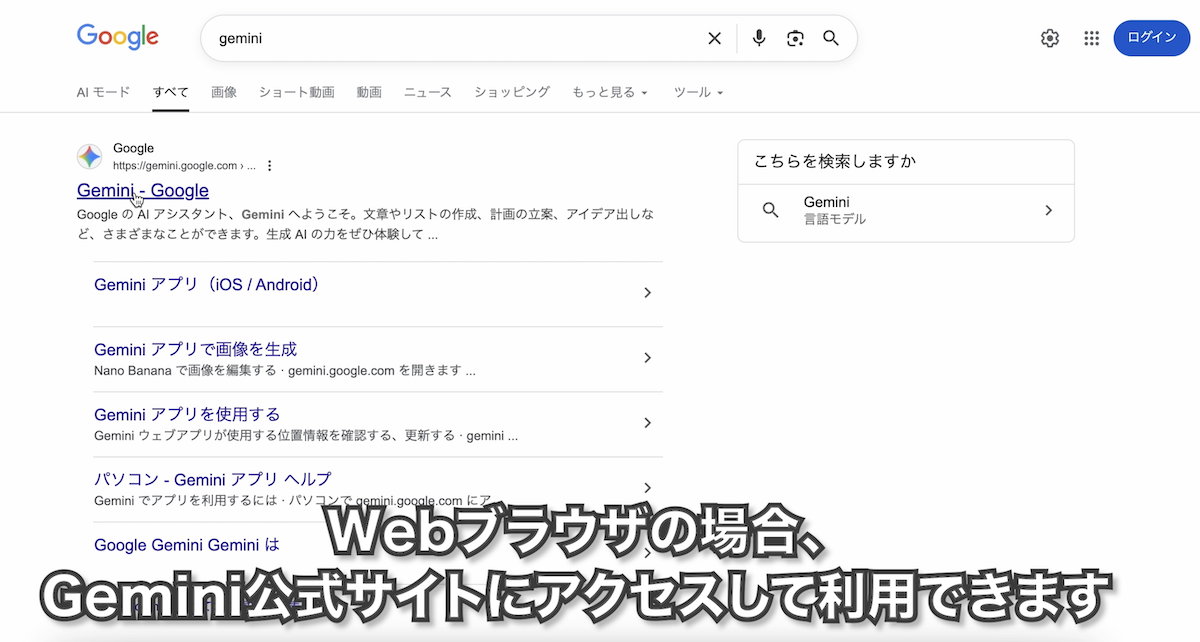Clear the search box with X icon

(x=714, y=38)
